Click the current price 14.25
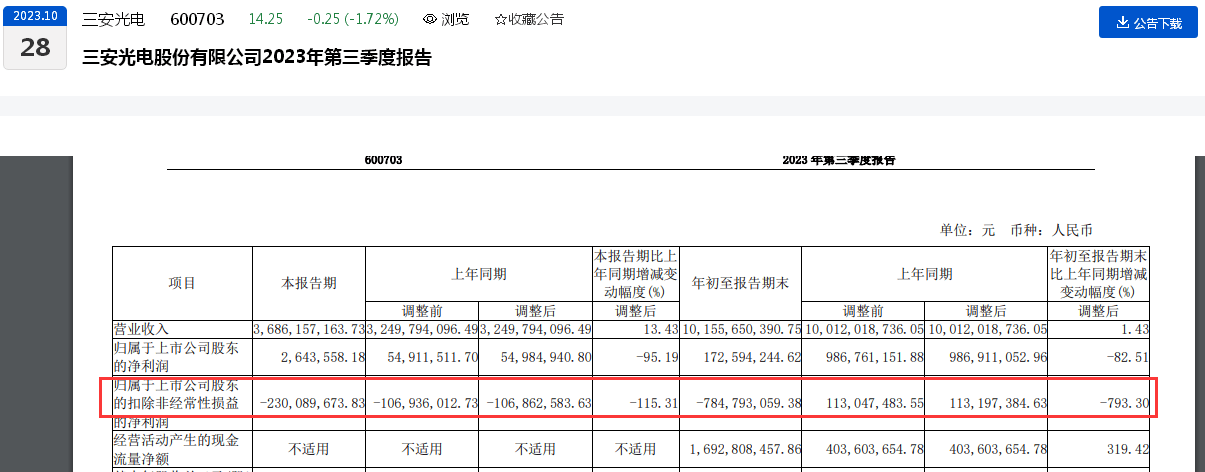Screen dimensions: 1205x472 point(264,19)
